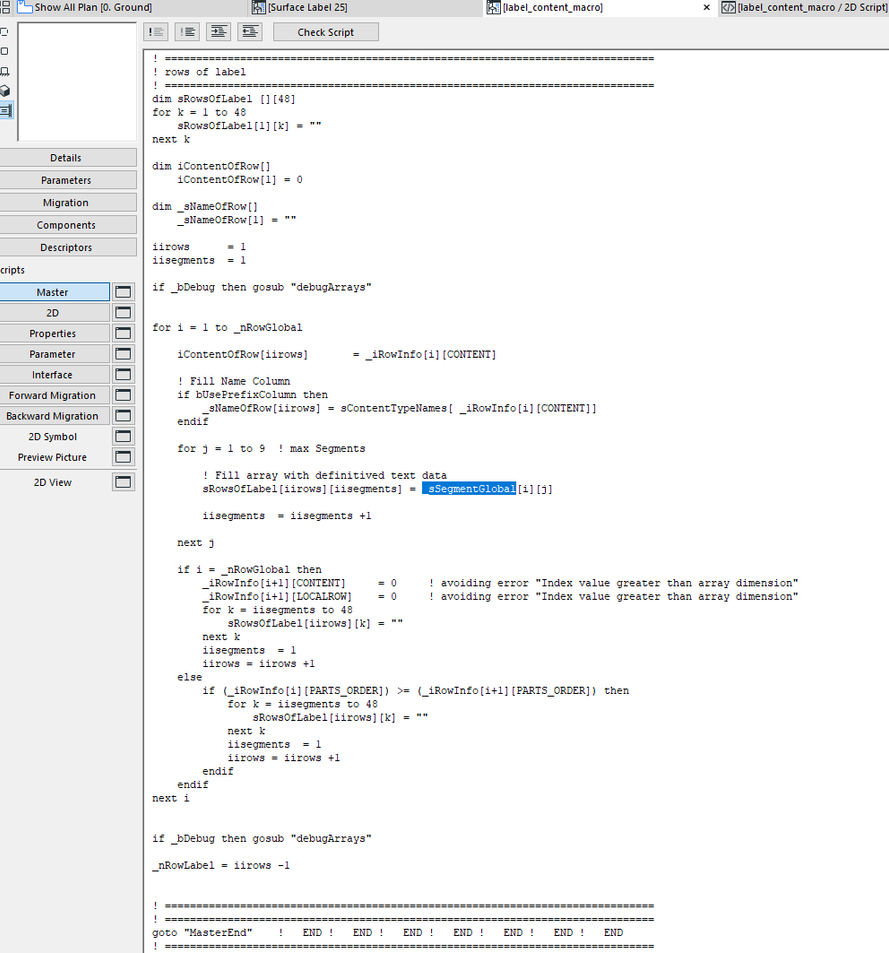Click the 'next i' line

coord(171,799)
